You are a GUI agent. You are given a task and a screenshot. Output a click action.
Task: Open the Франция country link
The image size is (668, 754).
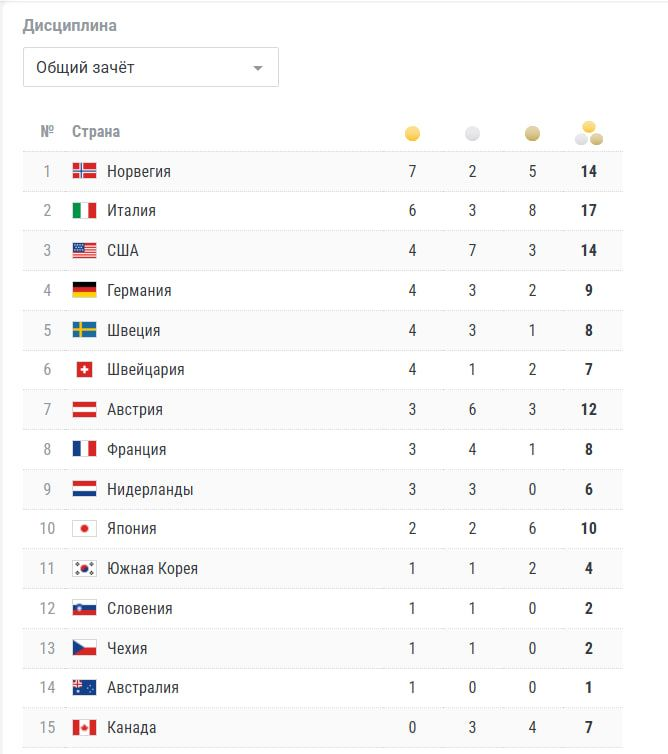pos(136,450)
